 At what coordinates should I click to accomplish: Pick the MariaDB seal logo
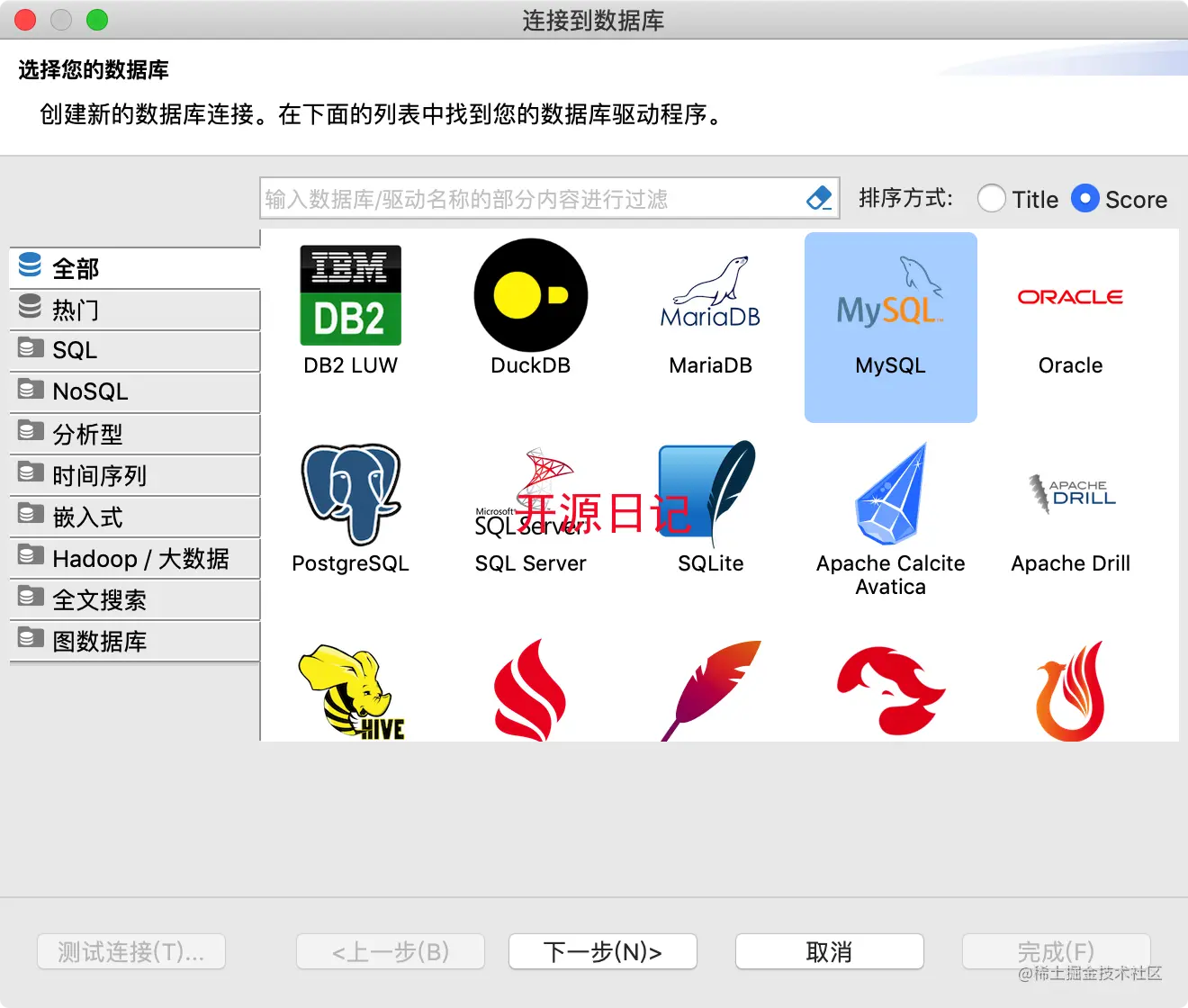pyautogui.click(x=710, y=293)
